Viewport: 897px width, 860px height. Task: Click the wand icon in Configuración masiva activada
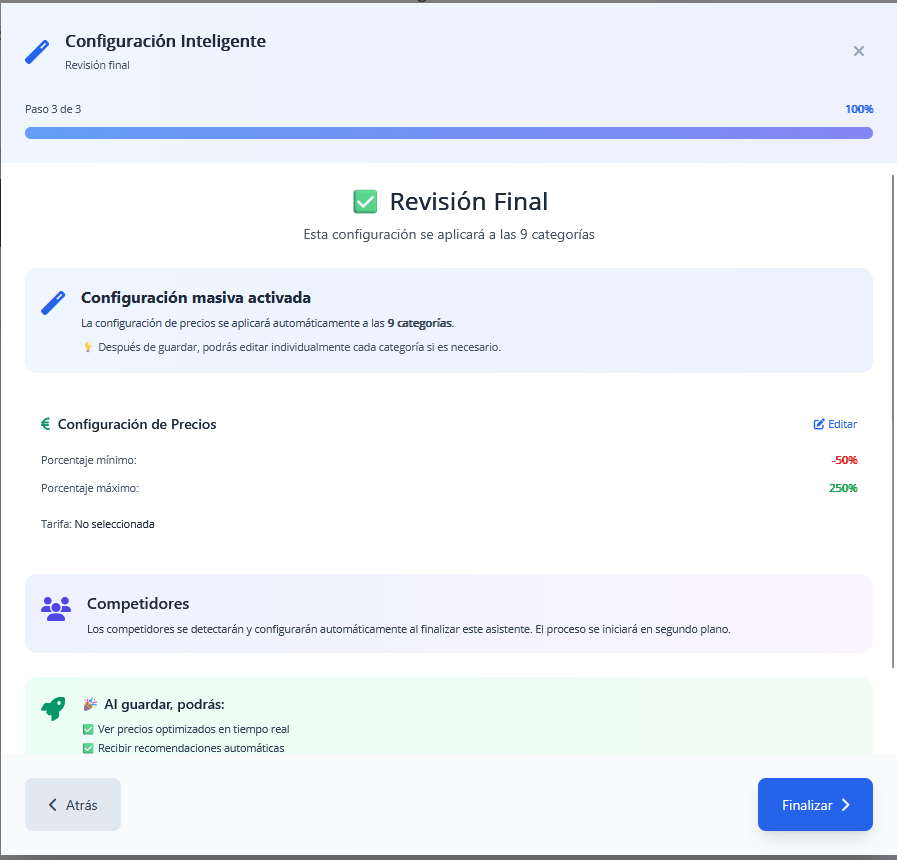(x=53, y=303)
